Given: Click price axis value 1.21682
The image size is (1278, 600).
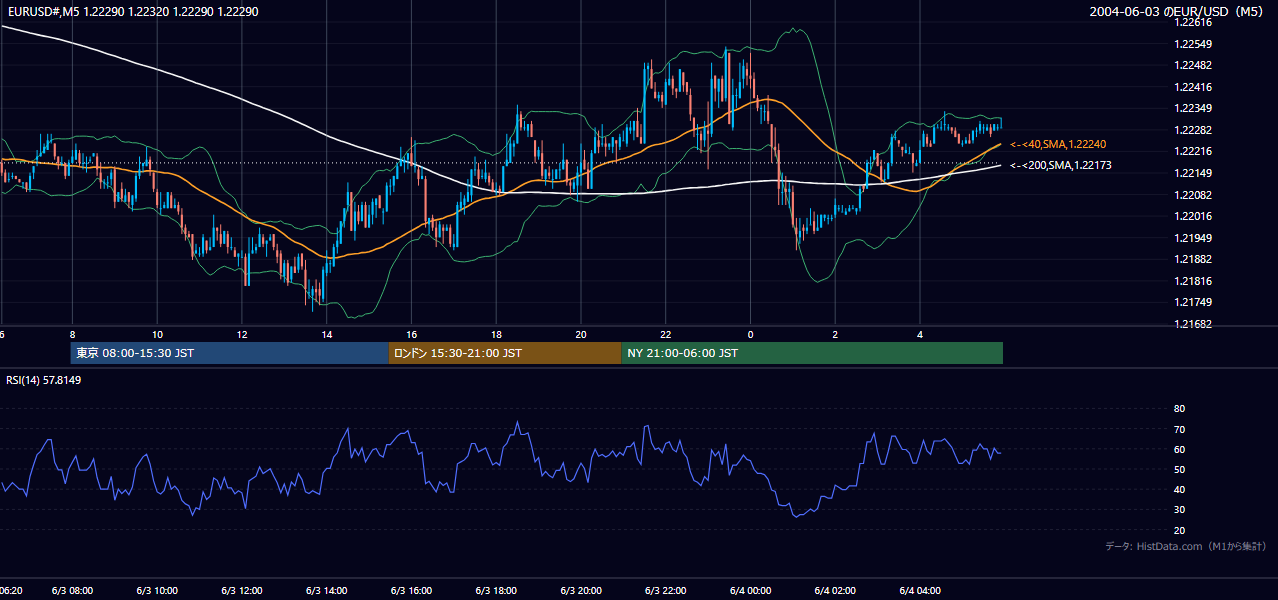Looking at the screenshot, I should pos(1193,324).
